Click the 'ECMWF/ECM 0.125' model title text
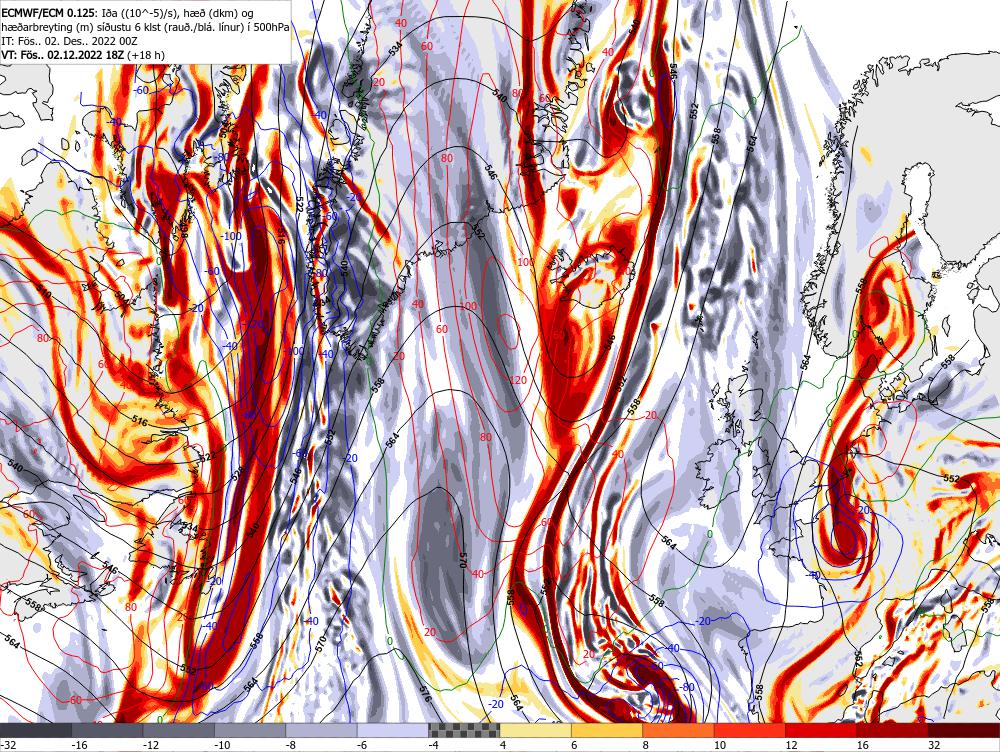 coord(47,12)
